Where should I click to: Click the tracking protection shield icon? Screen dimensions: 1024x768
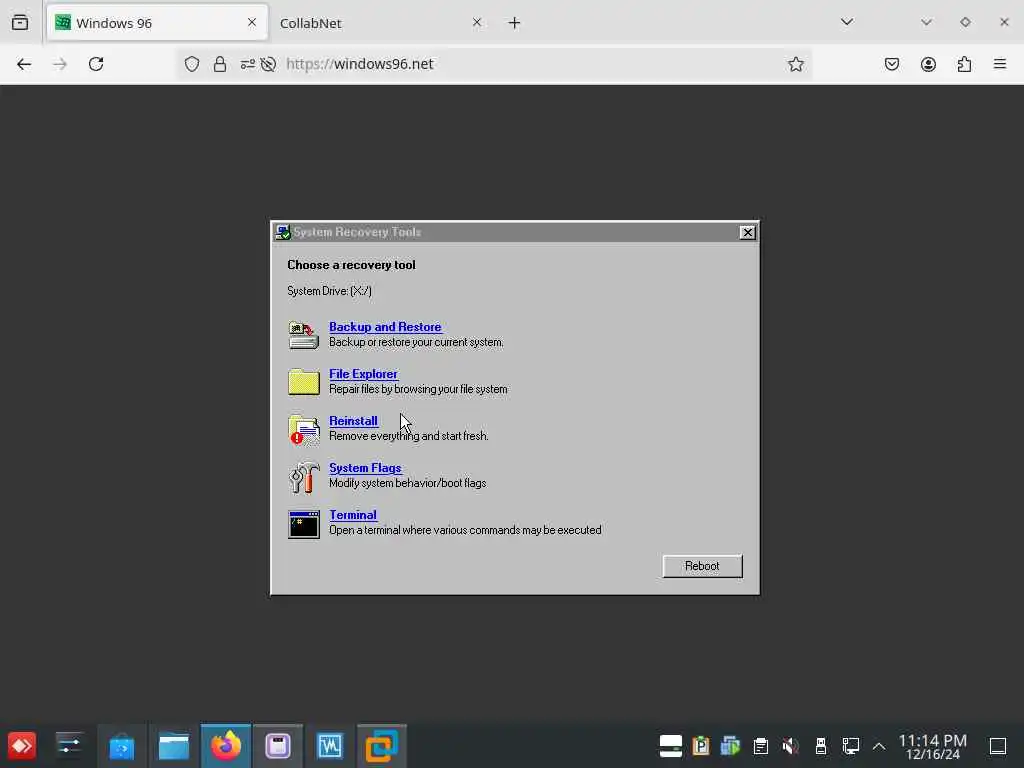tap(191, 64)
